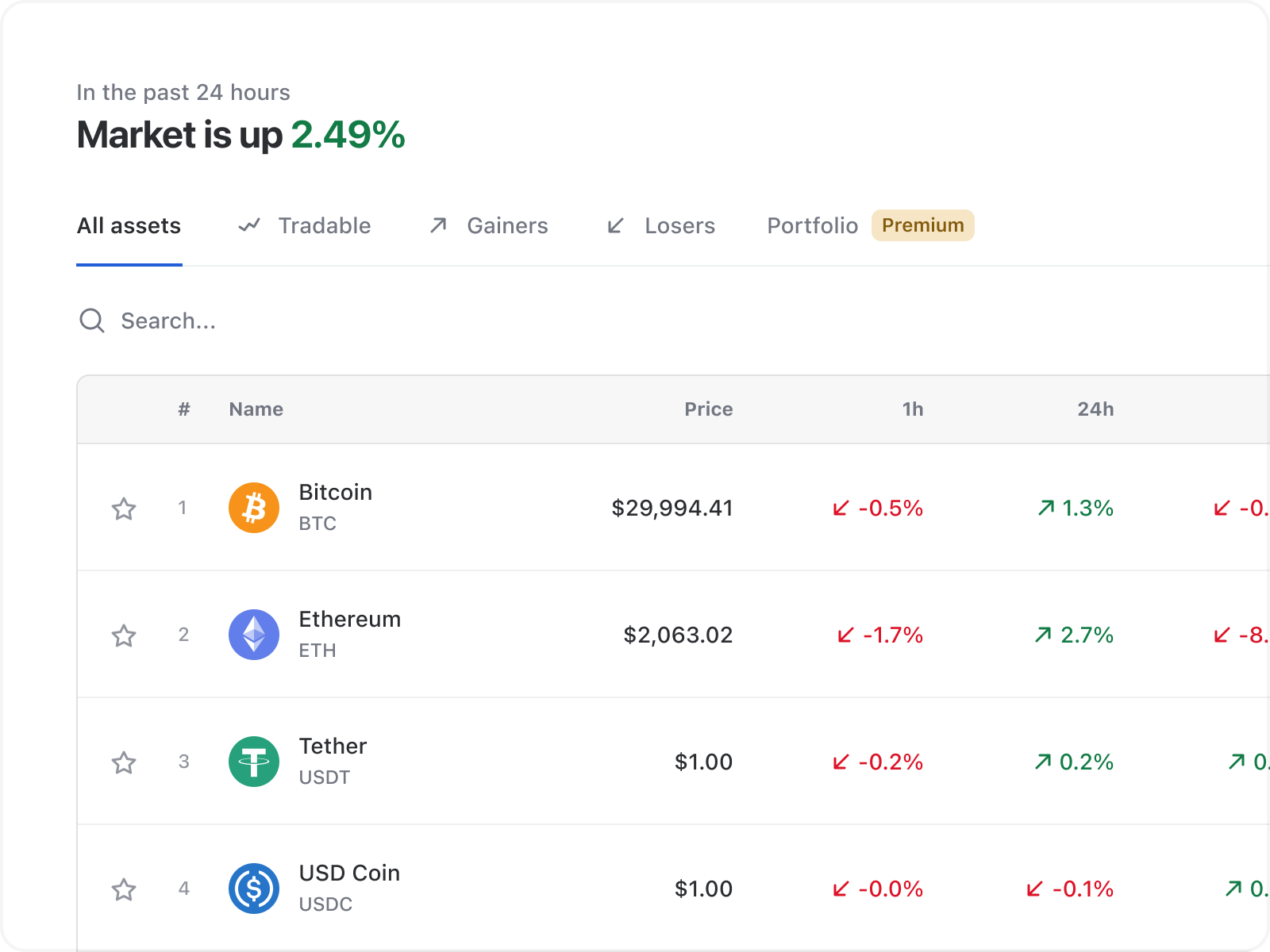Toggle the star next to Ethereum

[x=125, y=635]
